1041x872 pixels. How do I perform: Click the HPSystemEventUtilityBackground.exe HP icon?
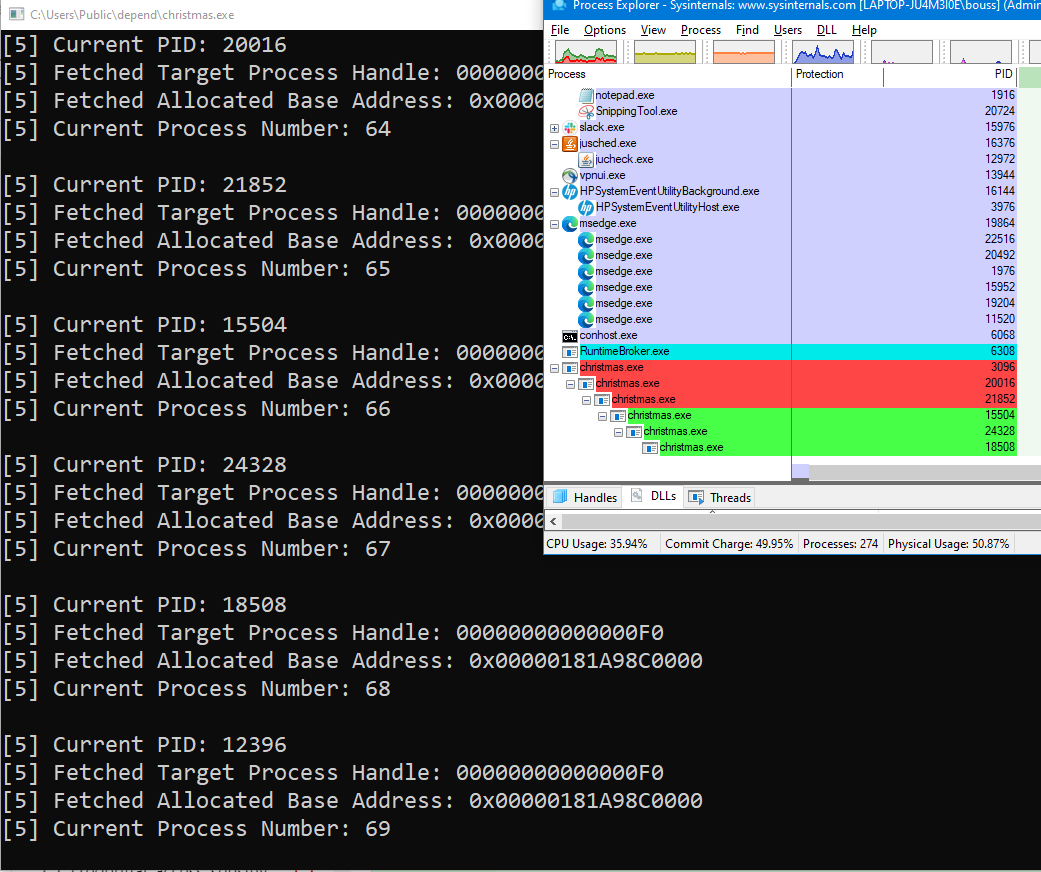tap(570, 191)
